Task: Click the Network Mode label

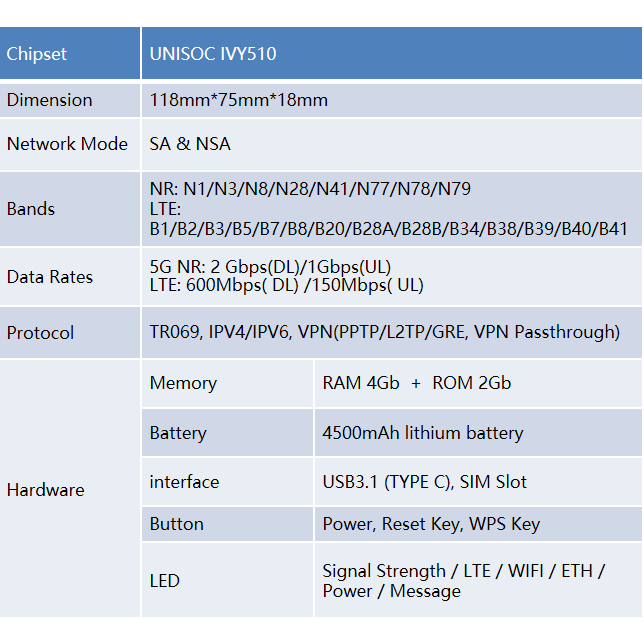Action: (x=67, y=144)
